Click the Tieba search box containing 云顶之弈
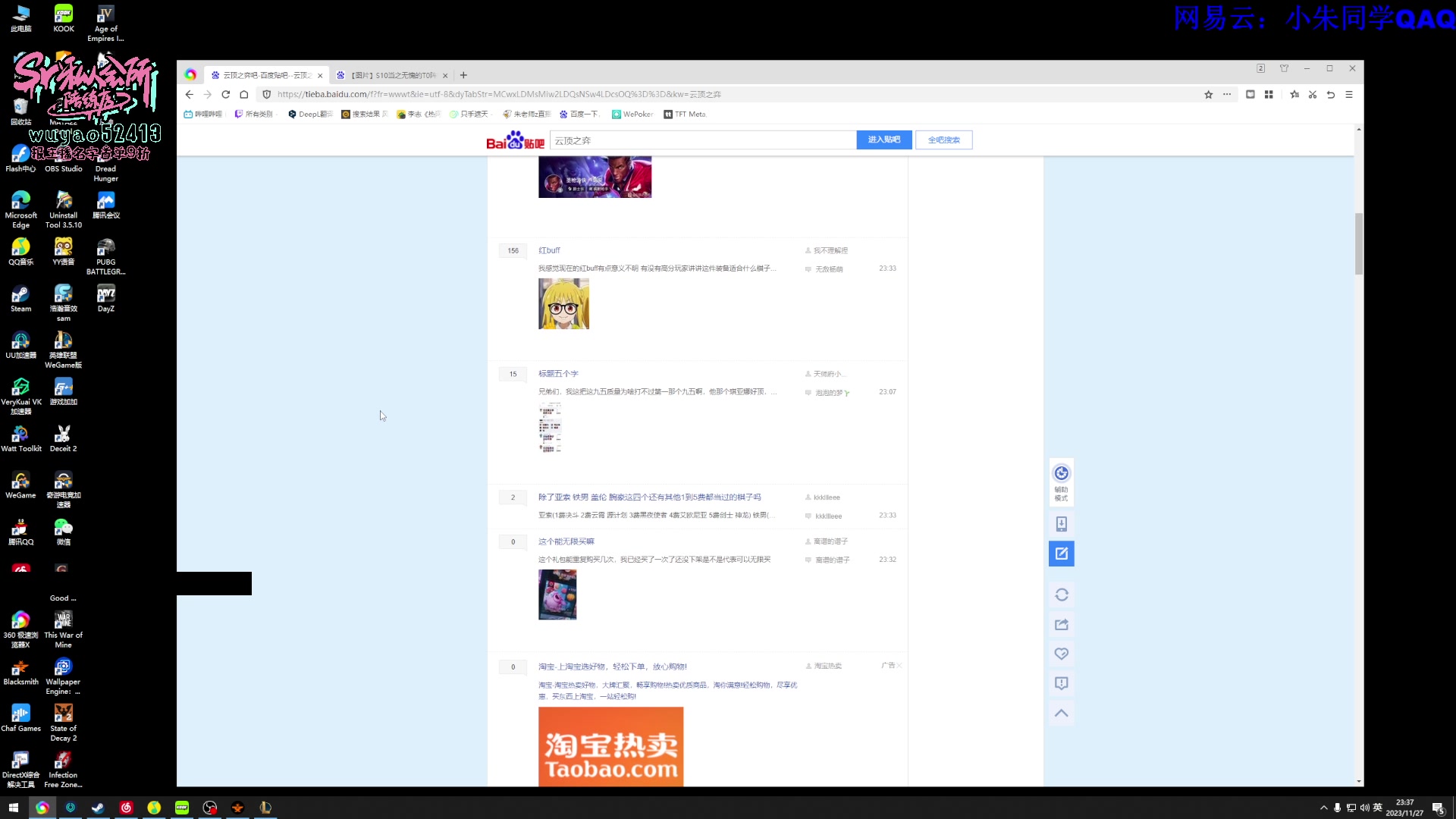Viewport: 1456px width, 819px height. (703, 140)
